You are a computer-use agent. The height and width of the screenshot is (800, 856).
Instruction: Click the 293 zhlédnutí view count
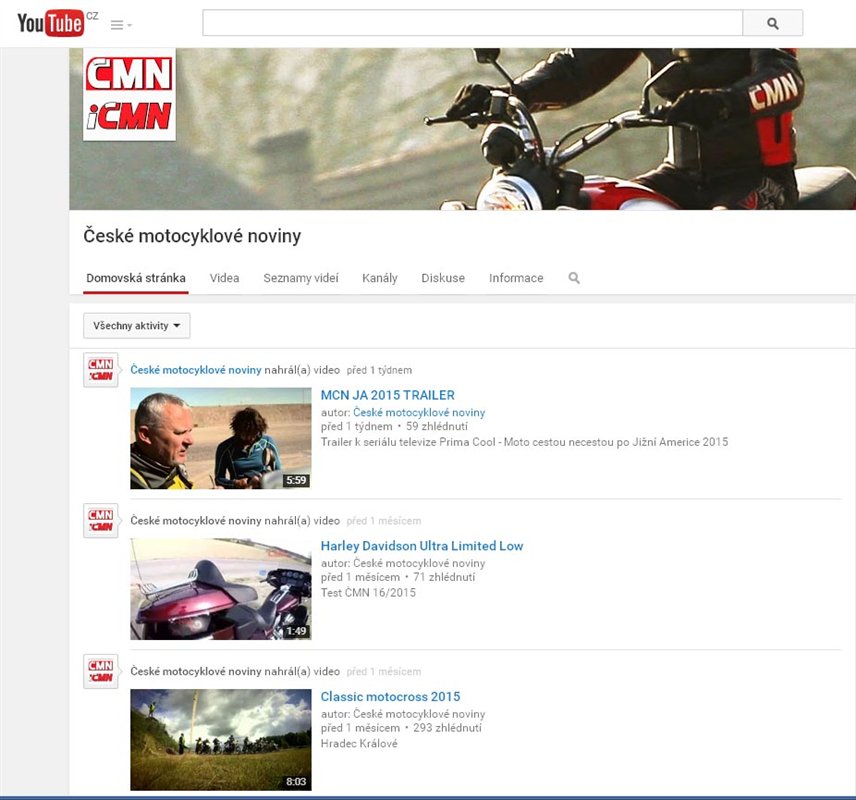pyautogui.click(x=447, y=728)
